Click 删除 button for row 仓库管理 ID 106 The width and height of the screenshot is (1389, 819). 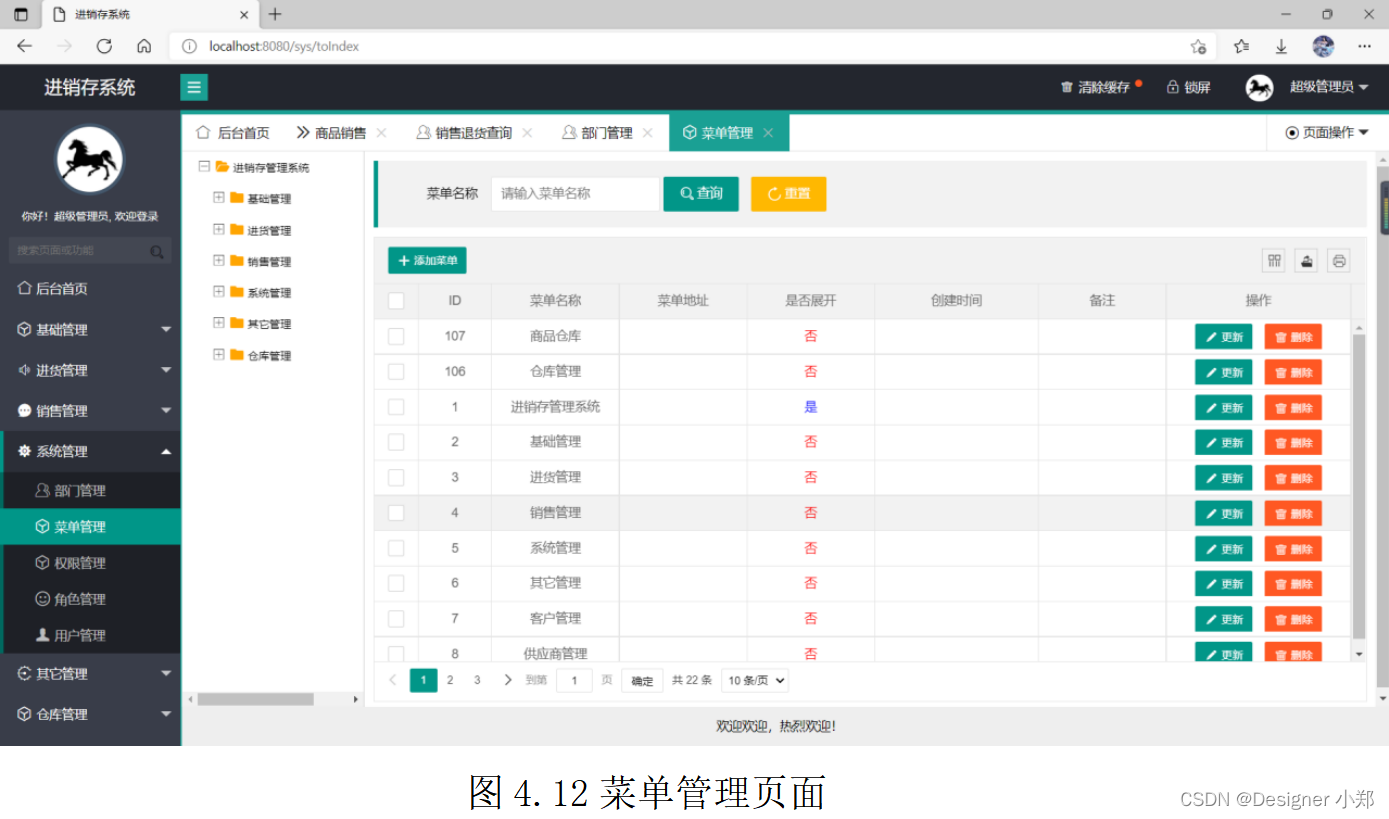[x=1293, y=372]
